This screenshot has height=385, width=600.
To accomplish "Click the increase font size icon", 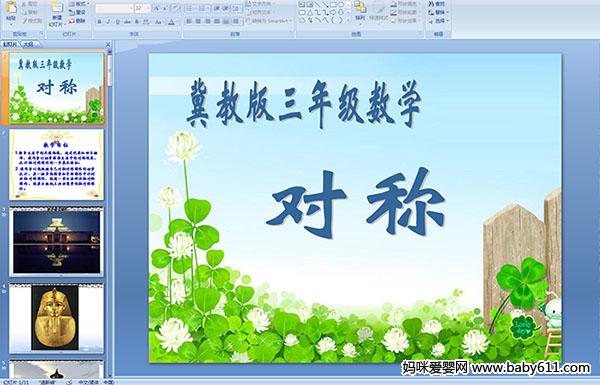I will 157,8.
